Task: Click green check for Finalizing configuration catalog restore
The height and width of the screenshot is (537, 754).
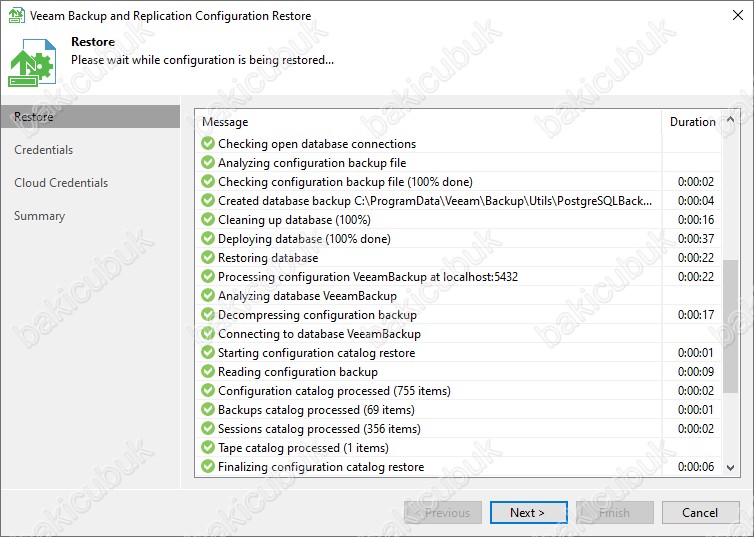Action: 208,466
